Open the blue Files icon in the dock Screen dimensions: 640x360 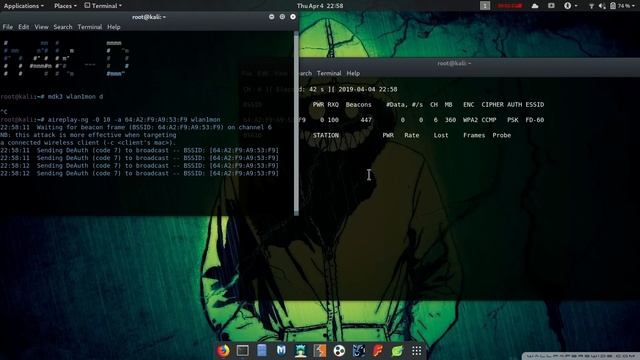coord(262,351)
